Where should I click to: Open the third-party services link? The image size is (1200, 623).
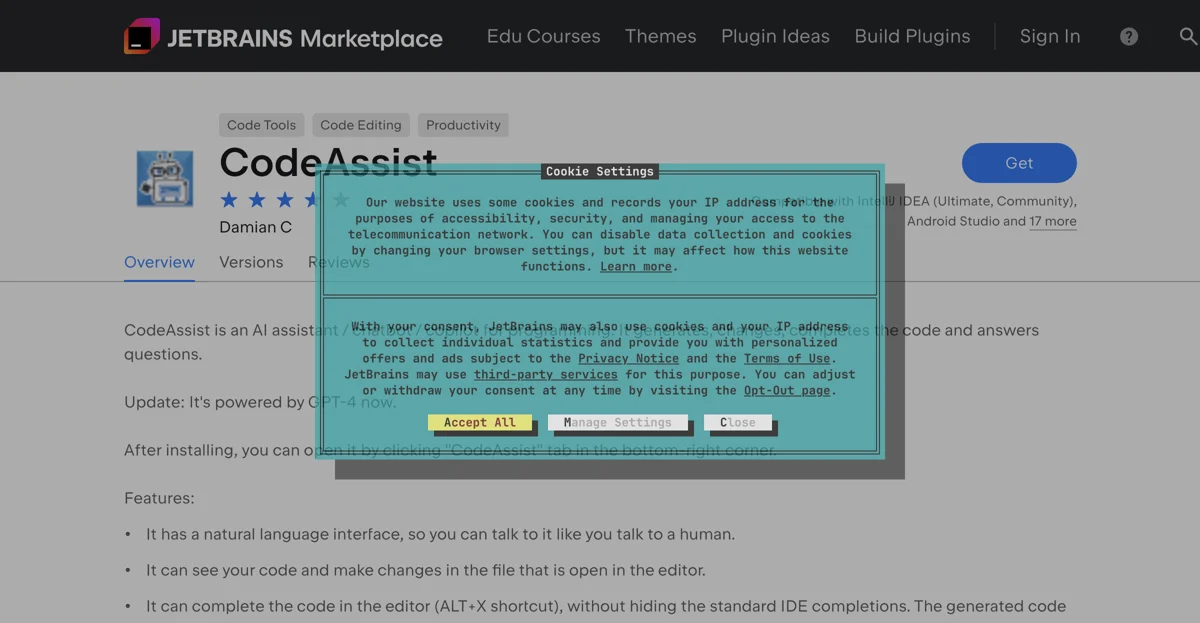546,374
